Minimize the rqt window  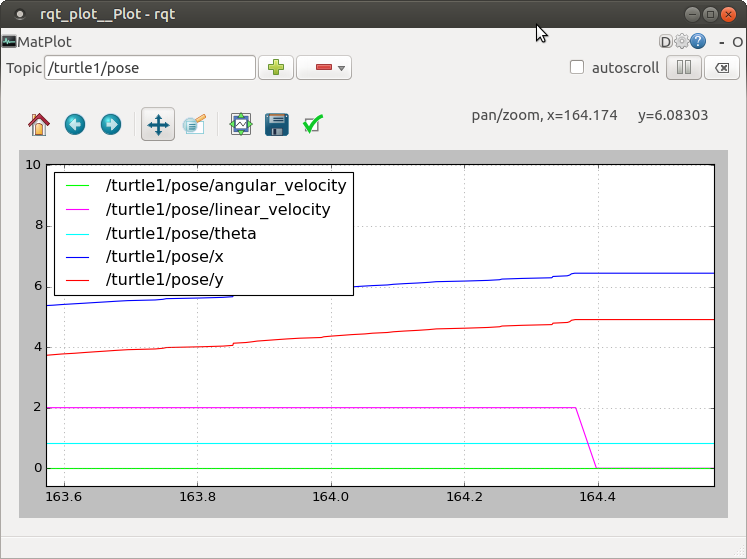point(692,14)
